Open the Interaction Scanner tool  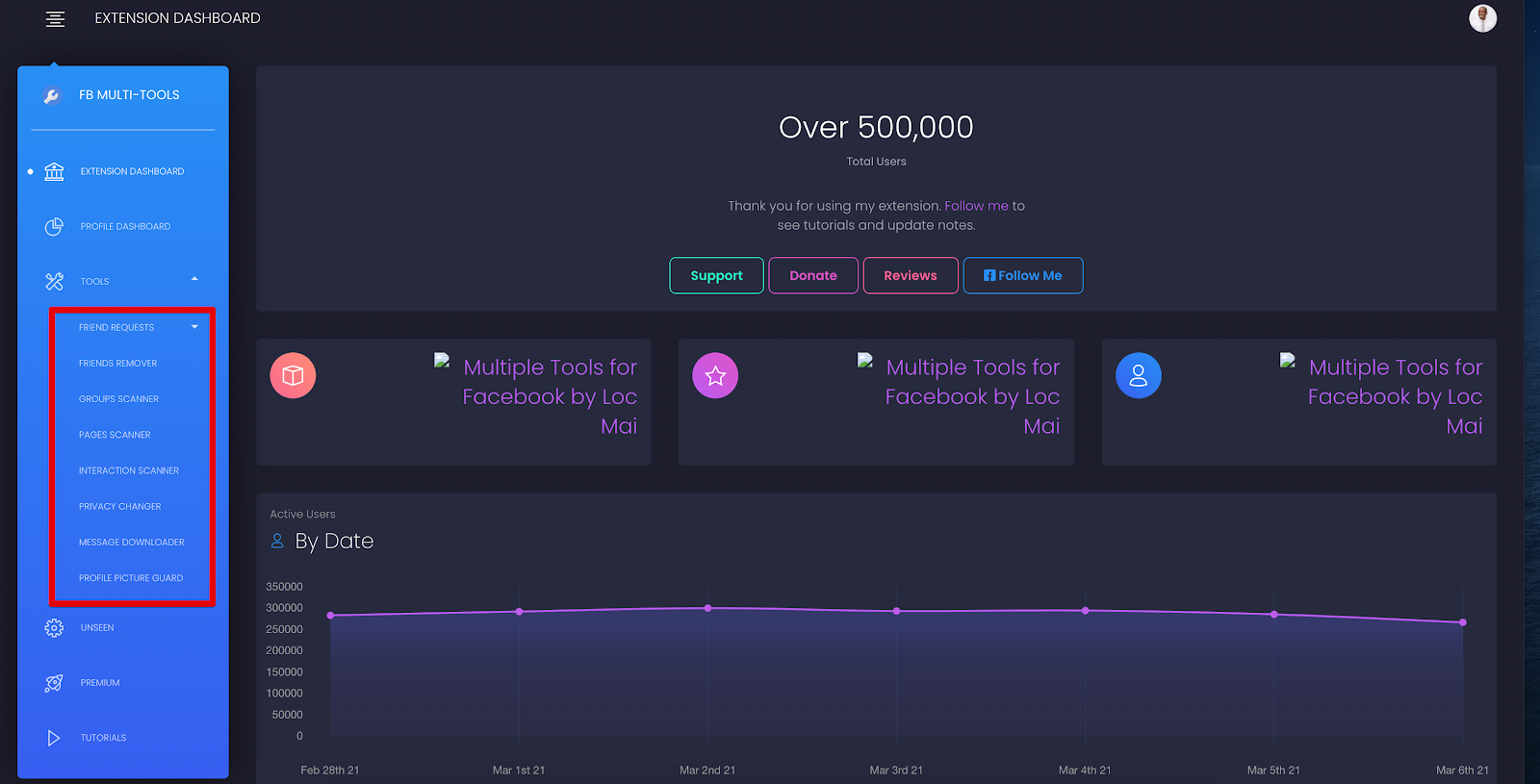click(129, 471)
